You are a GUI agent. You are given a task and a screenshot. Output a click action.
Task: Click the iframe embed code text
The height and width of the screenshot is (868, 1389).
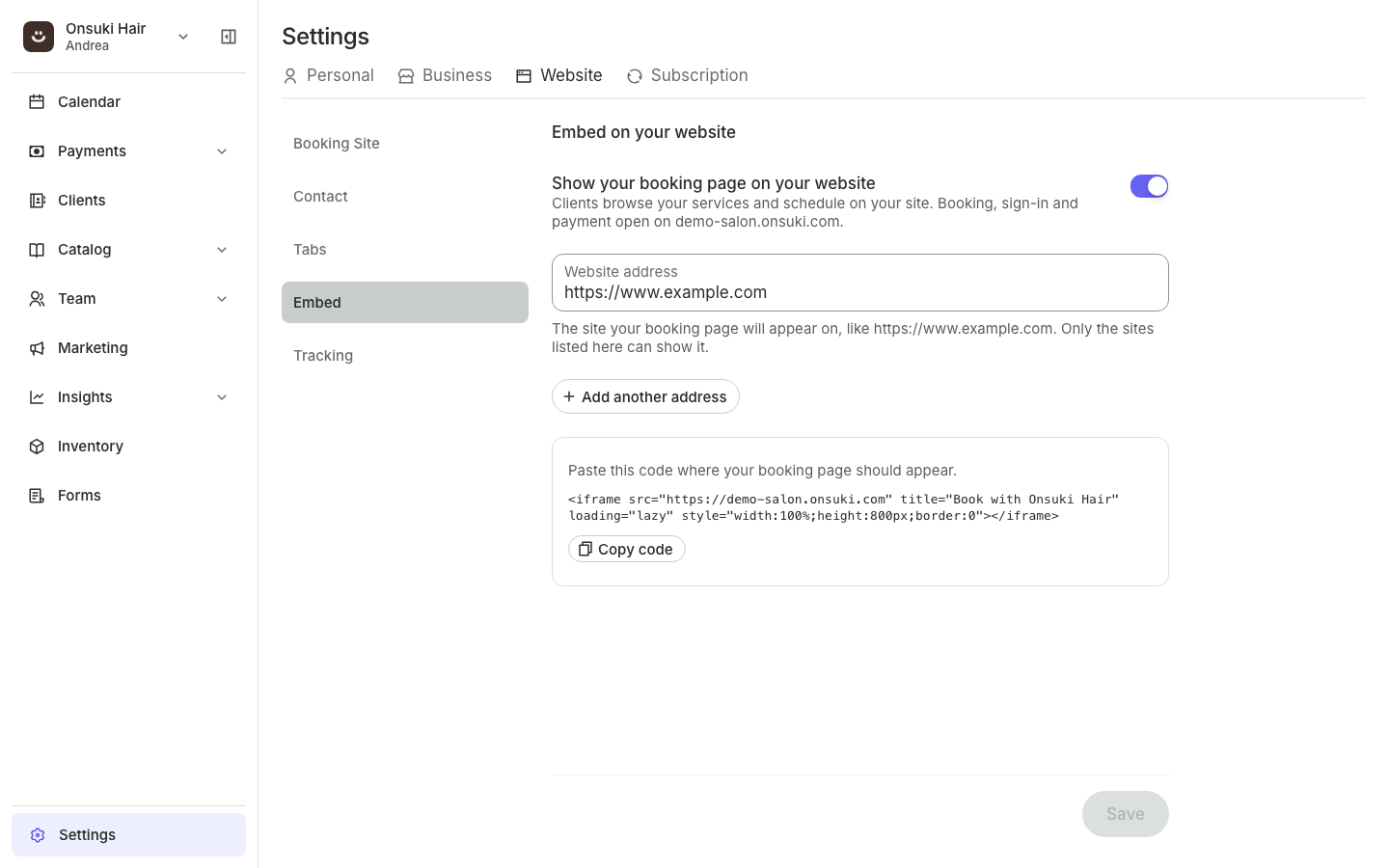pyautogui.click(x=843, y=507)
